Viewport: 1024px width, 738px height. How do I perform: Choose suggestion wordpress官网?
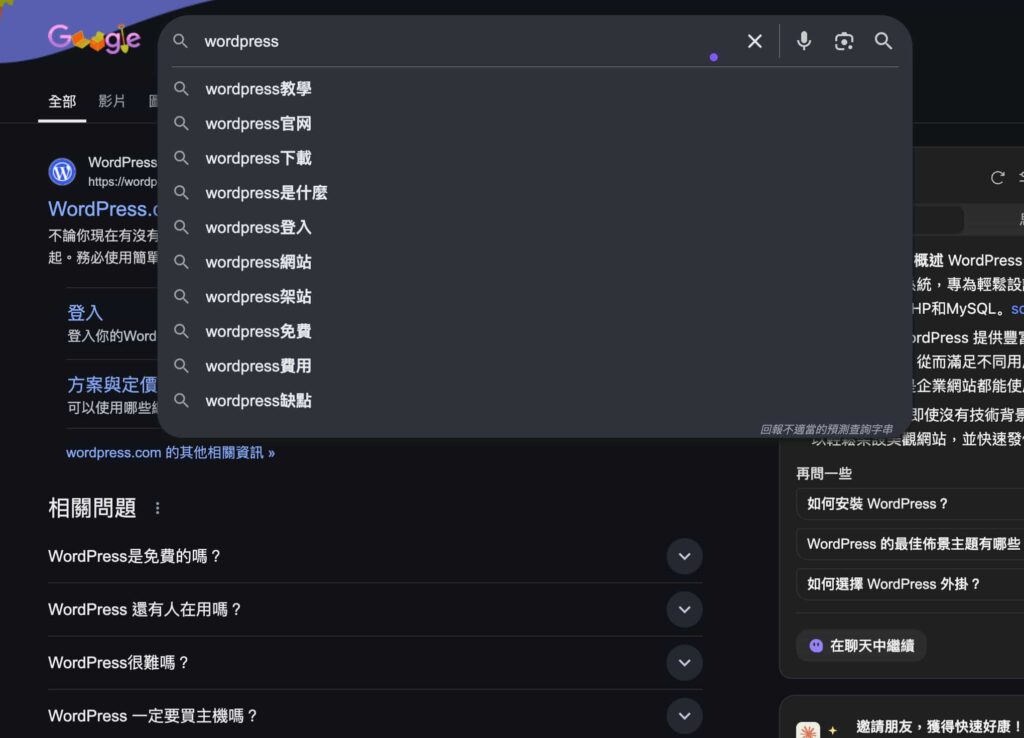535,123
